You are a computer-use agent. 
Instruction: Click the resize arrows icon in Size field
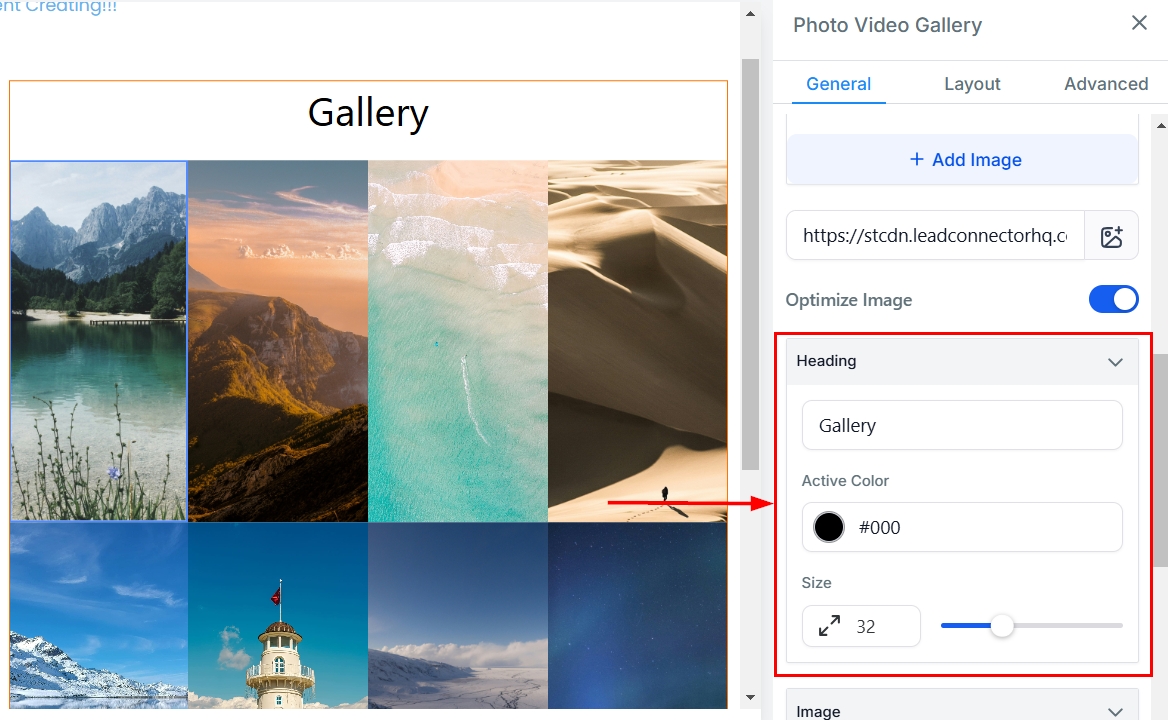tap(829, 626)
